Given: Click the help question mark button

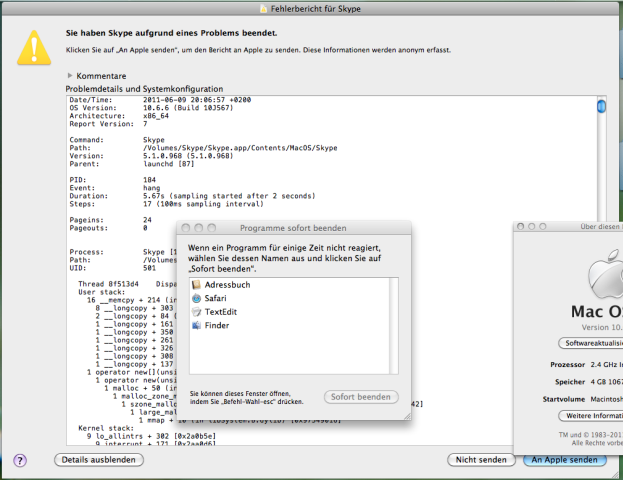Looking at the screenshot, I should point(20,460).
